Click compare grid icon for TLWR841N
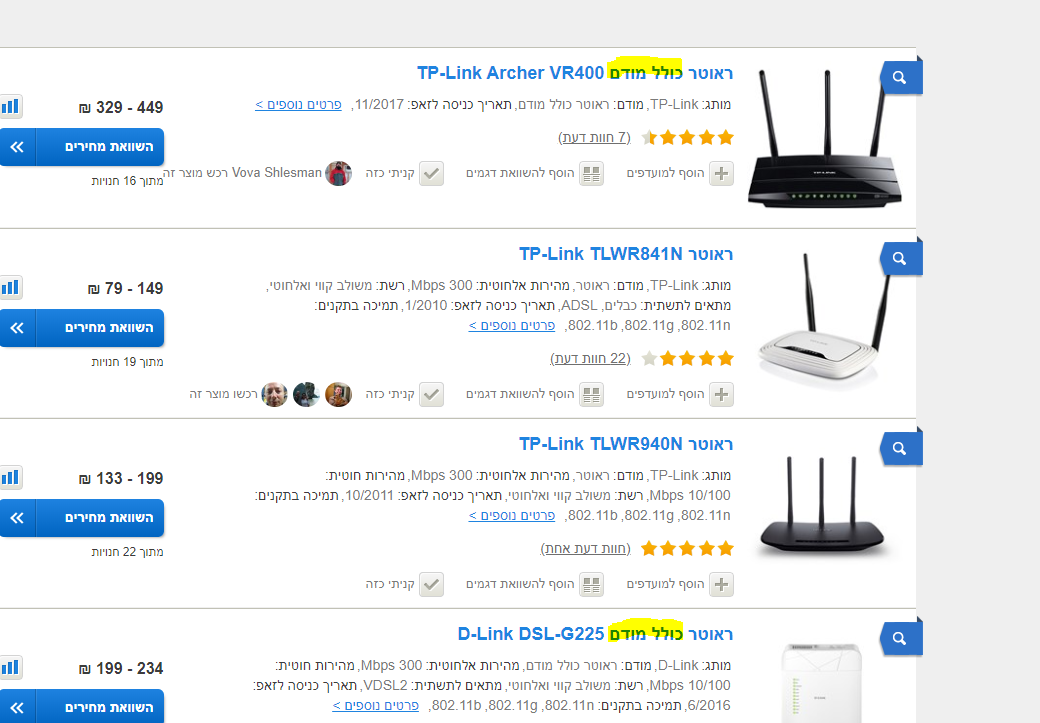 point(591,395)
